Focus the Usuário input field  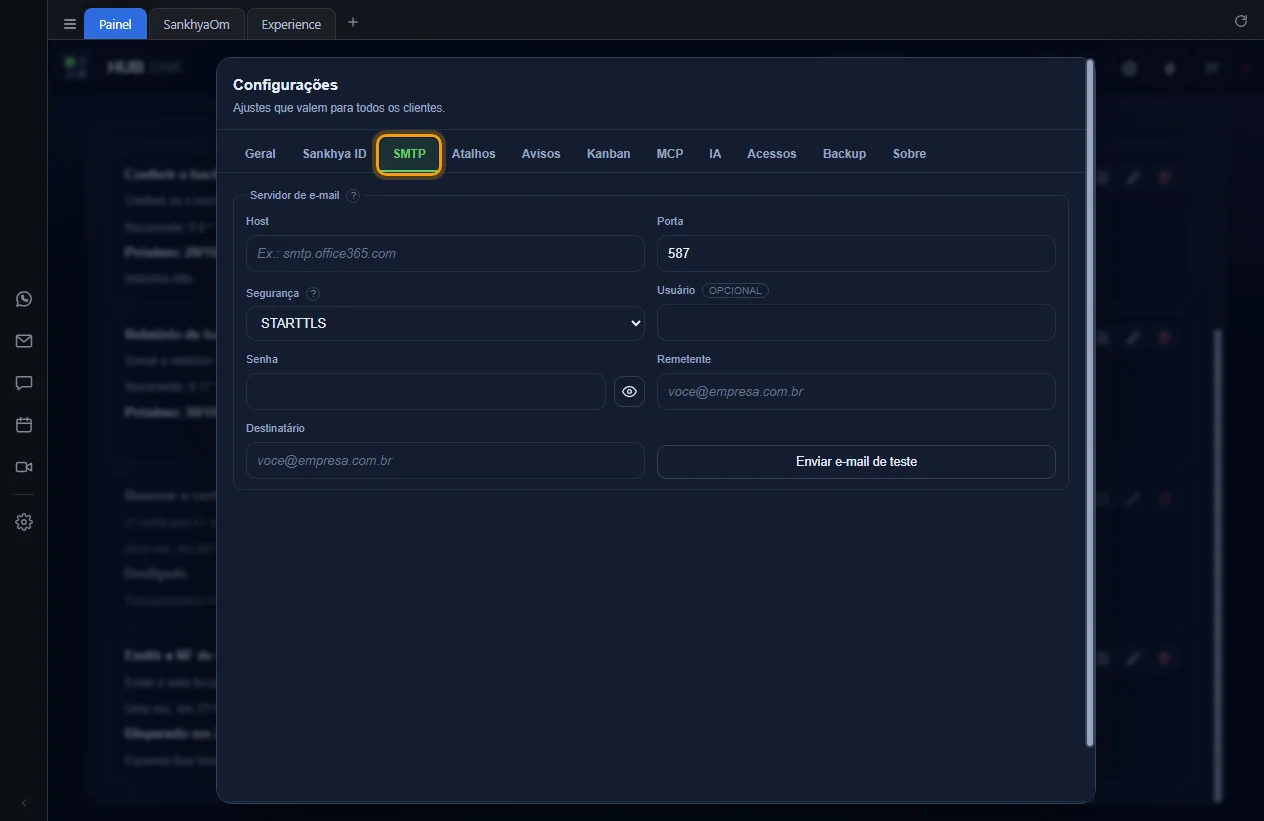[856, 322]
